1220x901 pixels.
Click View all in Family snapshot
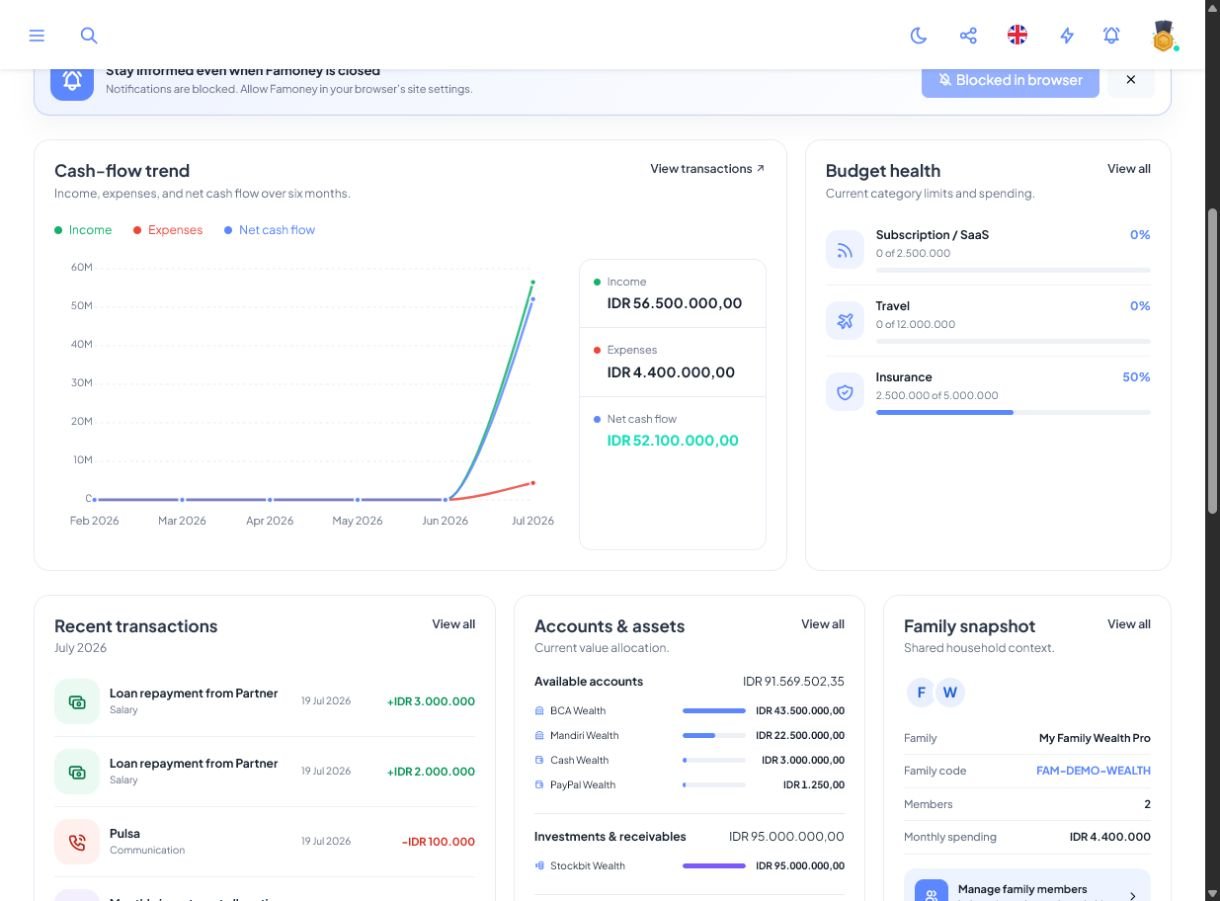click(x=1129, y=624)
